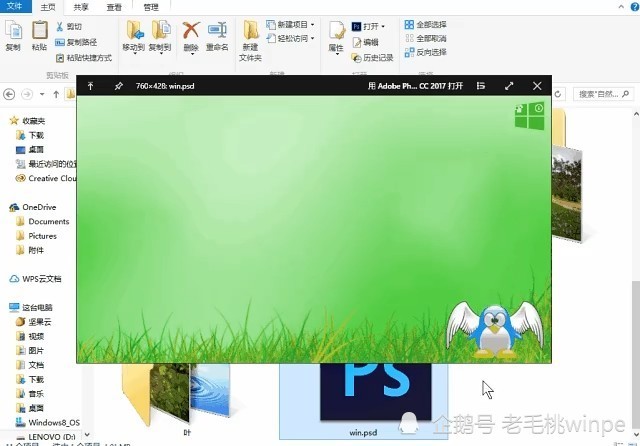Open 文档 under This PC

pos(30,365)
